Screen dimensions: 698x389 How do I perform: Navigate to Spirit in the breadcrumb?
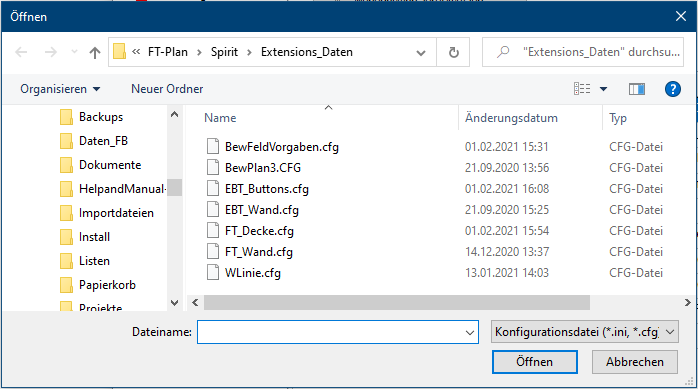pos(224,52)
